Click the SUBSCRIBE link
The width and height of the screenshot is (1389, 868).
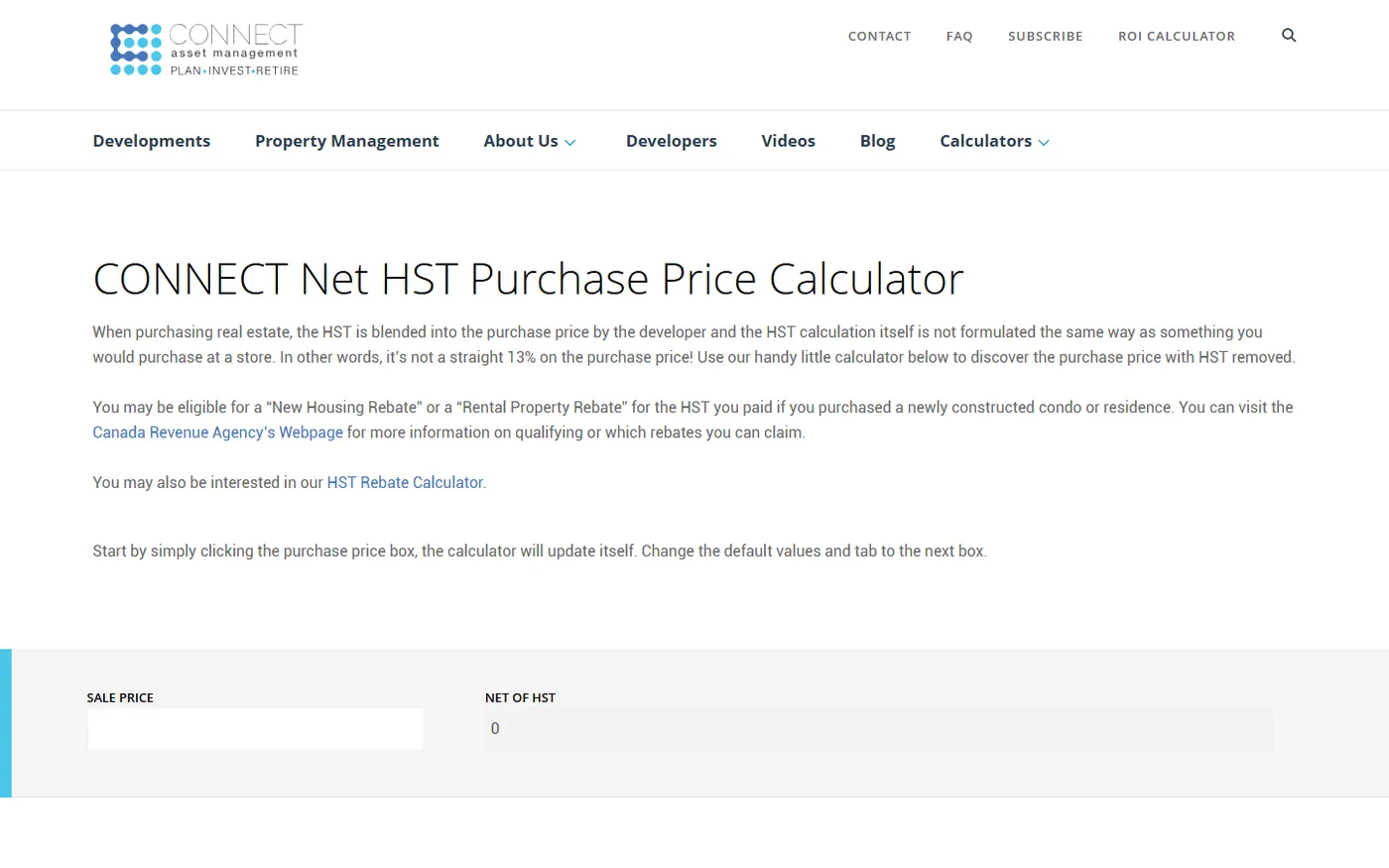[x=1046, y=36]
